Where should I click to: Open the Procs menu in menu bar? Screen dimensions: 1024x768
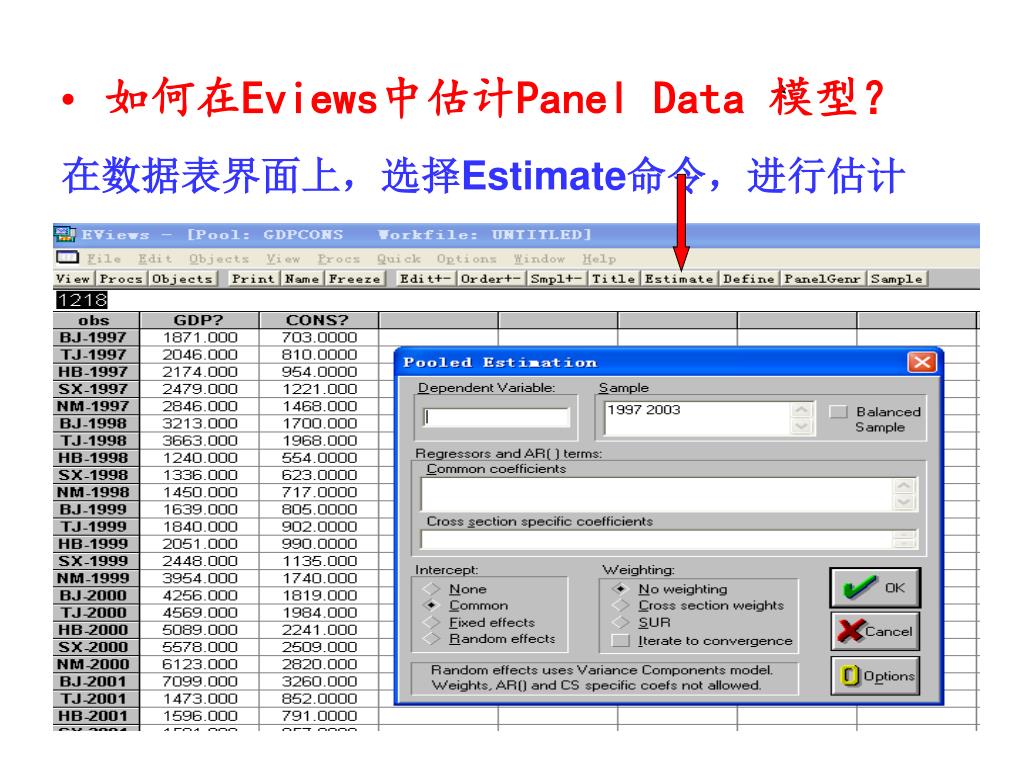[x=338, y=259]
